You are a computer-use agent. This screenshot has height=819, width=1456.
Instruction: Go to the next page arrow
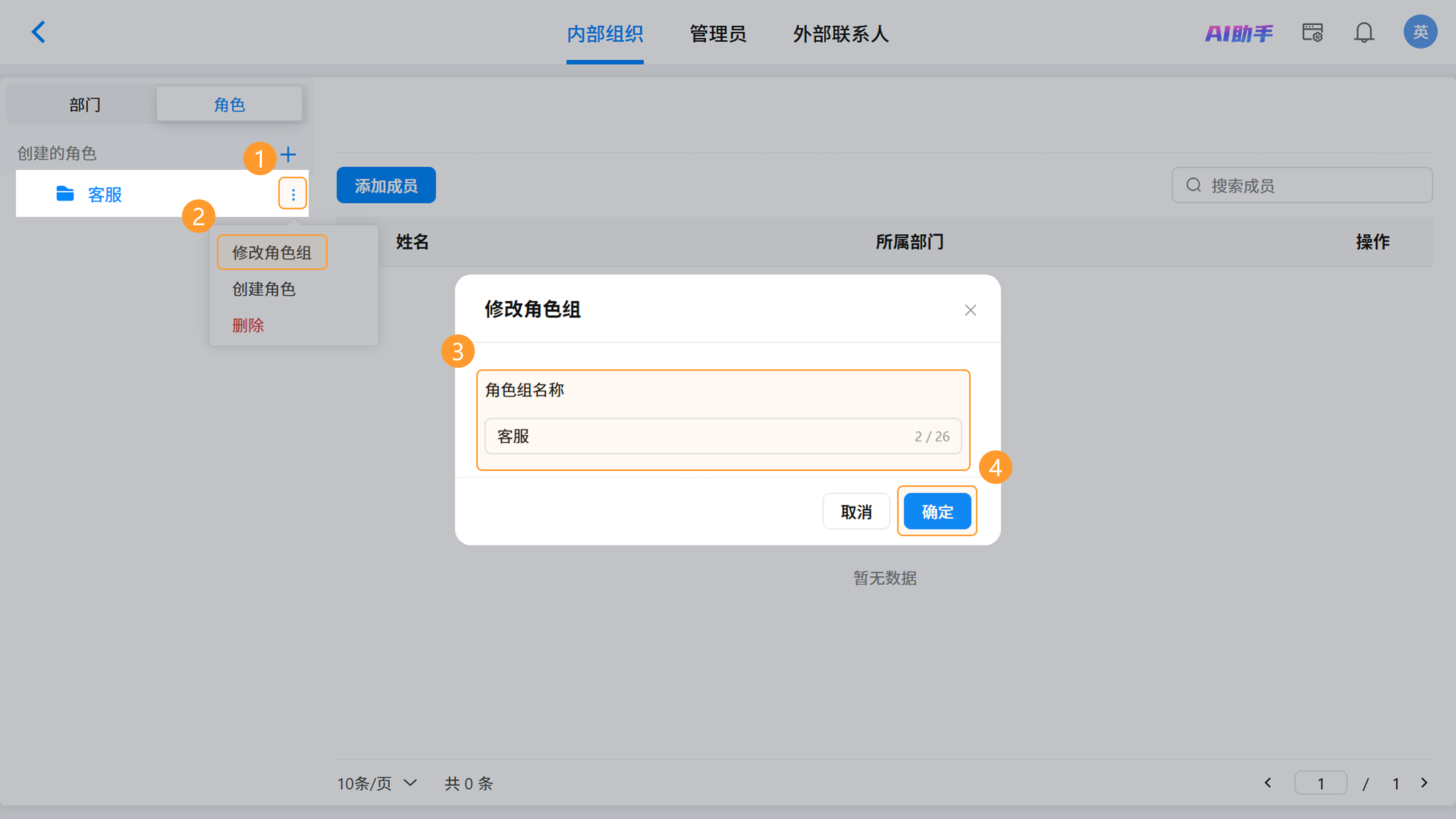(1424, 783)
